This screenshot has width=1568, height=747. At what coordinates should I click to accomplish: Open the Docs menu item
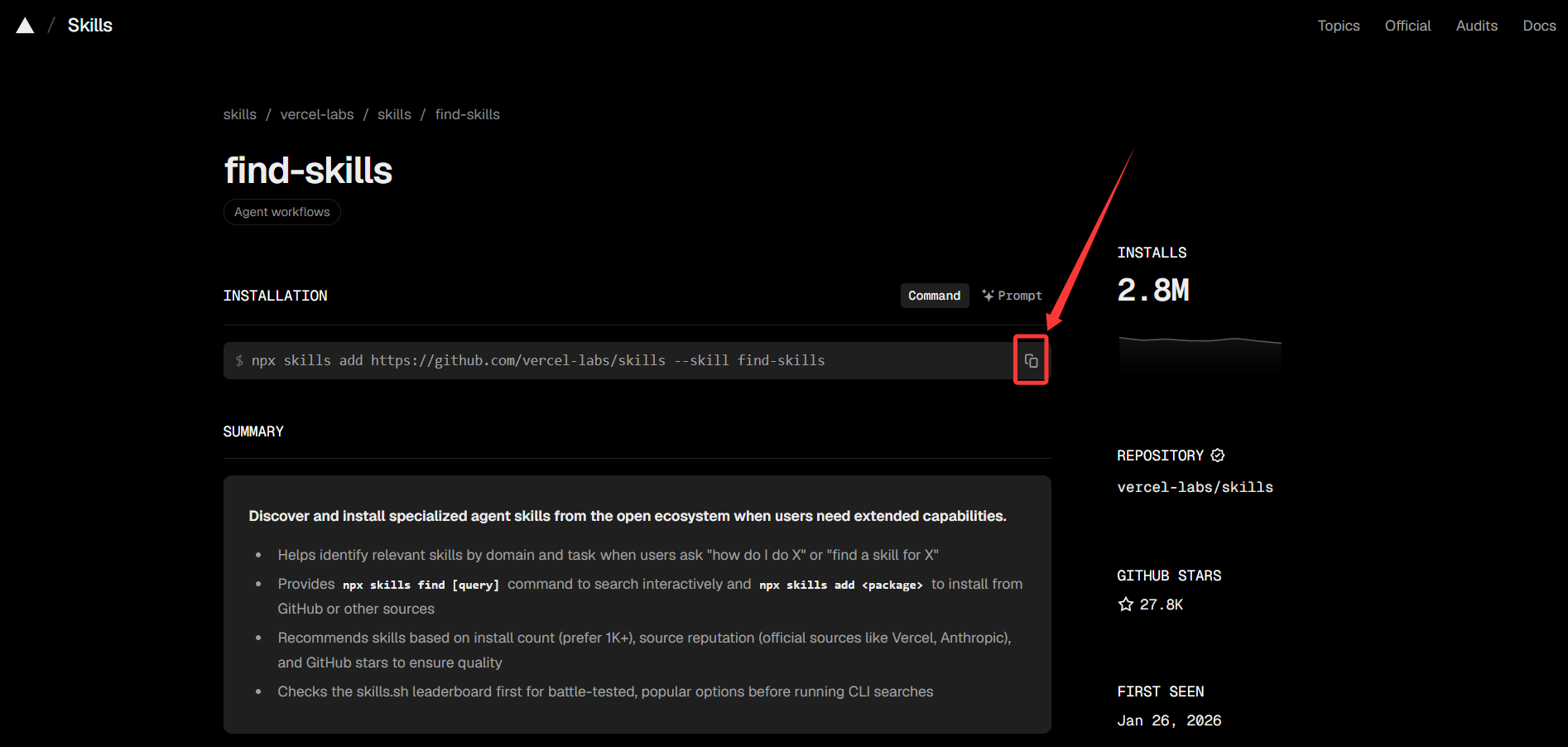click(x=1539, y=26)
